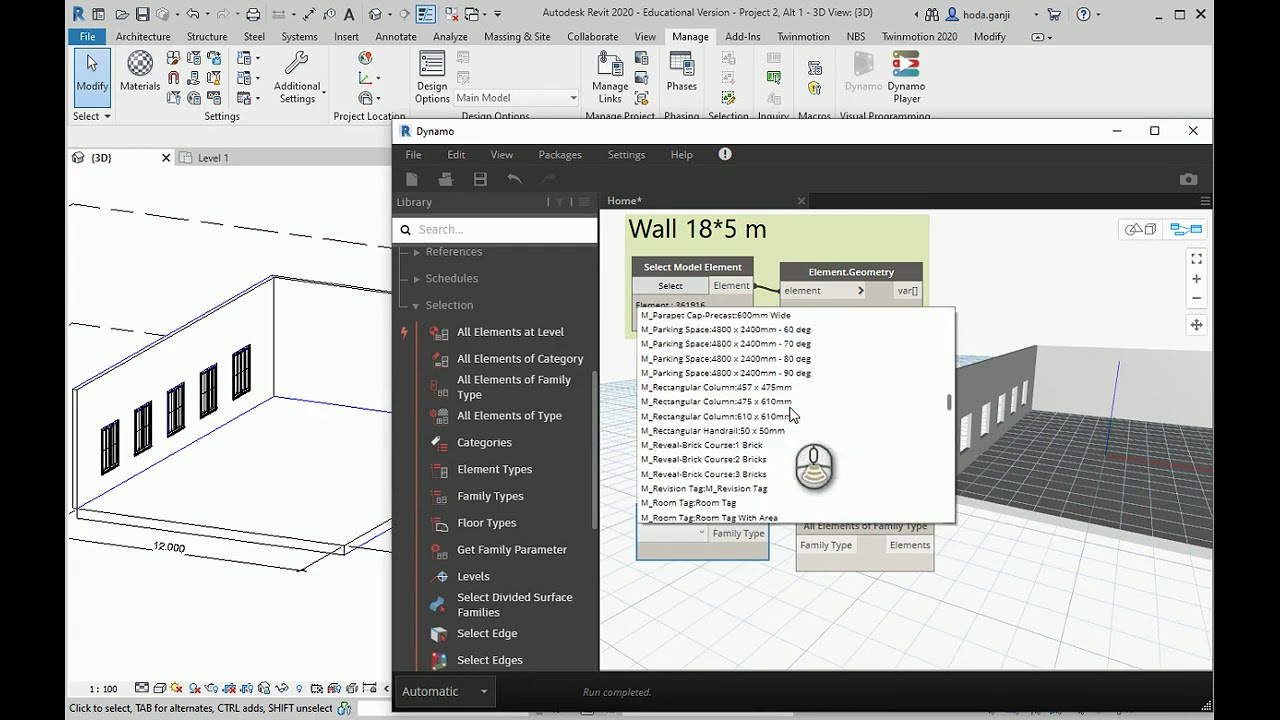Click the Macro Security shield icon in Revit
The image size is (1280, 720).
click(x=815, y=88)
